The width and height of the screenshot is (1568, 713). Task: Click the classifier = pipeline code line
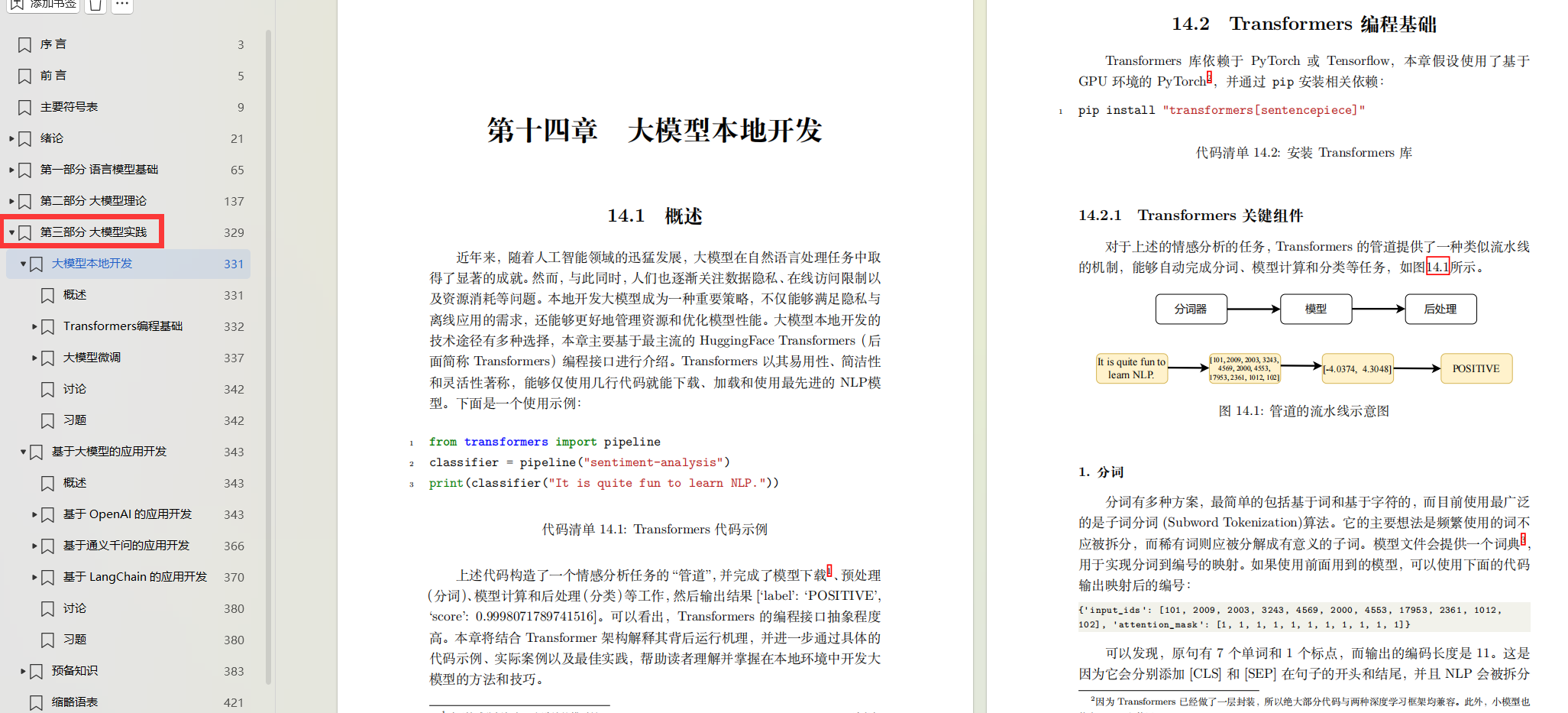579,462
